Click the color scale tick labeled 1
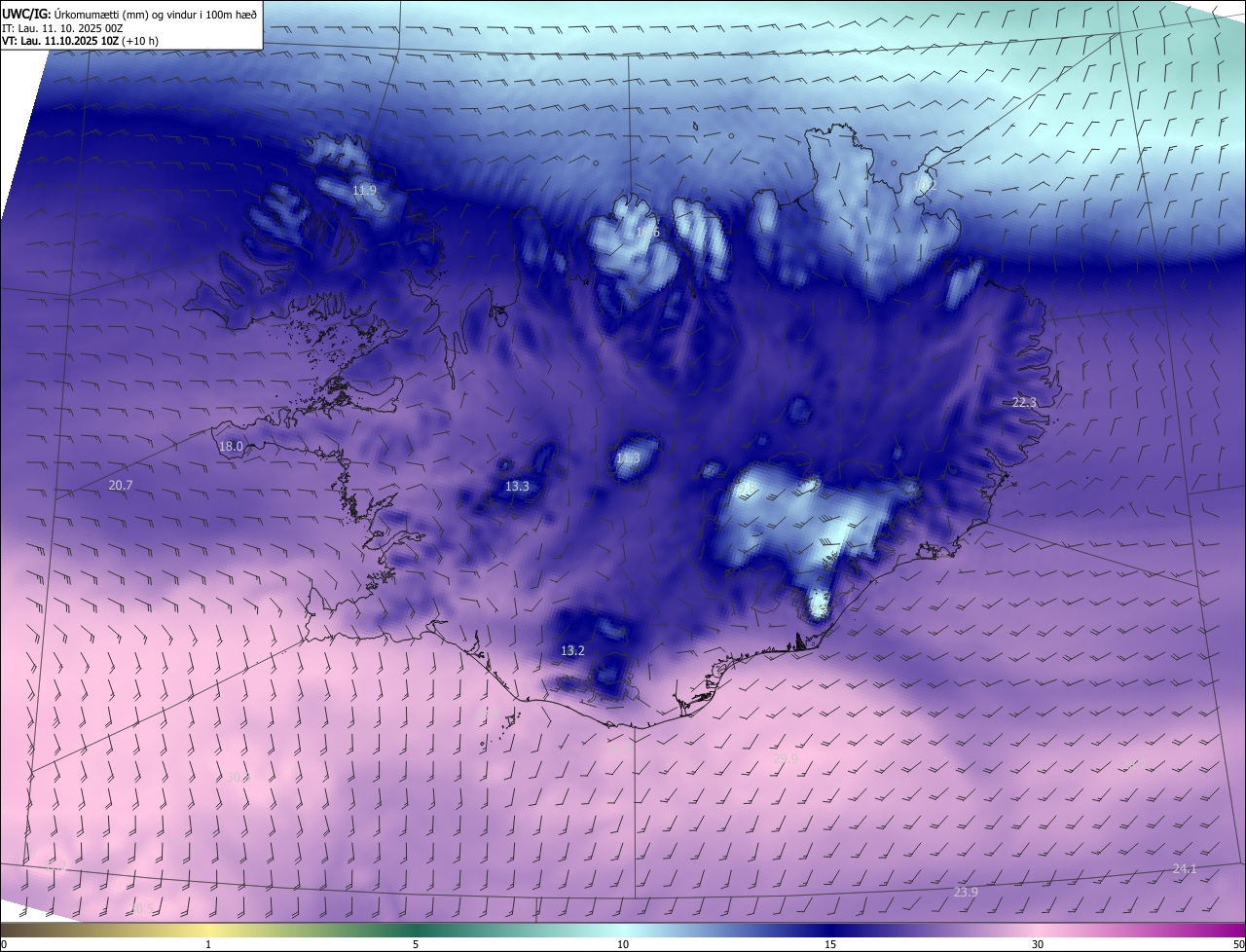Screen dimensions: 1246x952 [208, 944]
